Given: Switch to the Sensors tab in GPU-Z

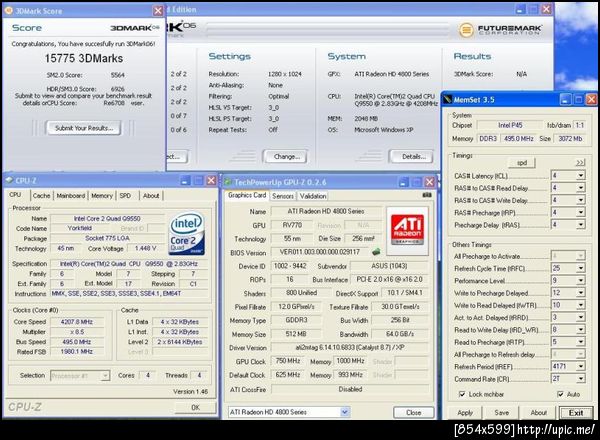Looking at the screenshot, I should pos(283,196).
